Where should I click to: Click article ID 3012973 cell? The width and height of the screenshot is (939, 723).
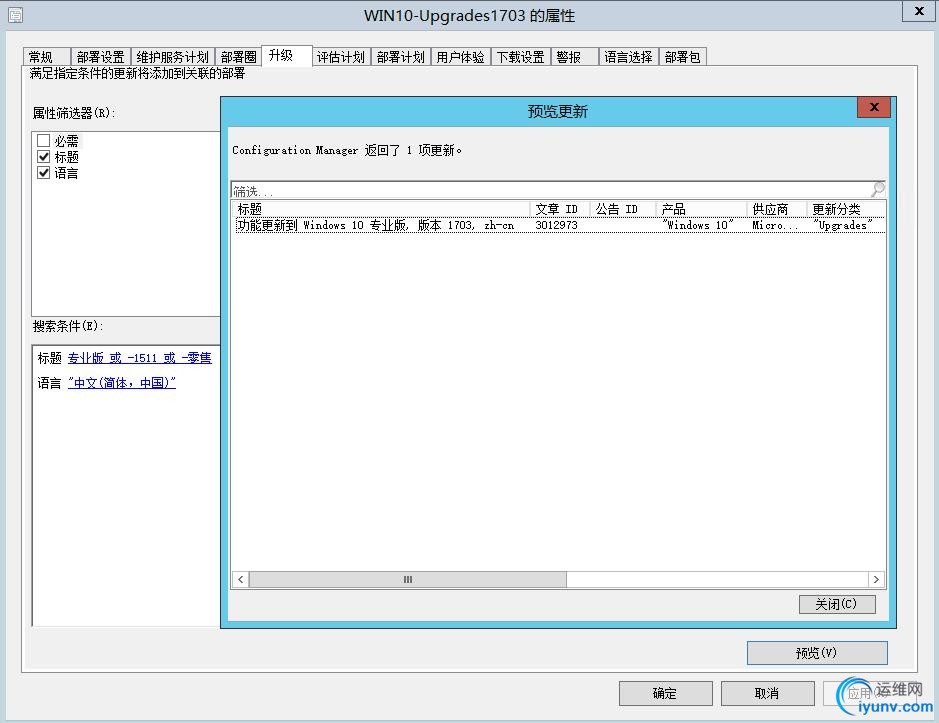[x=556, y=225]
